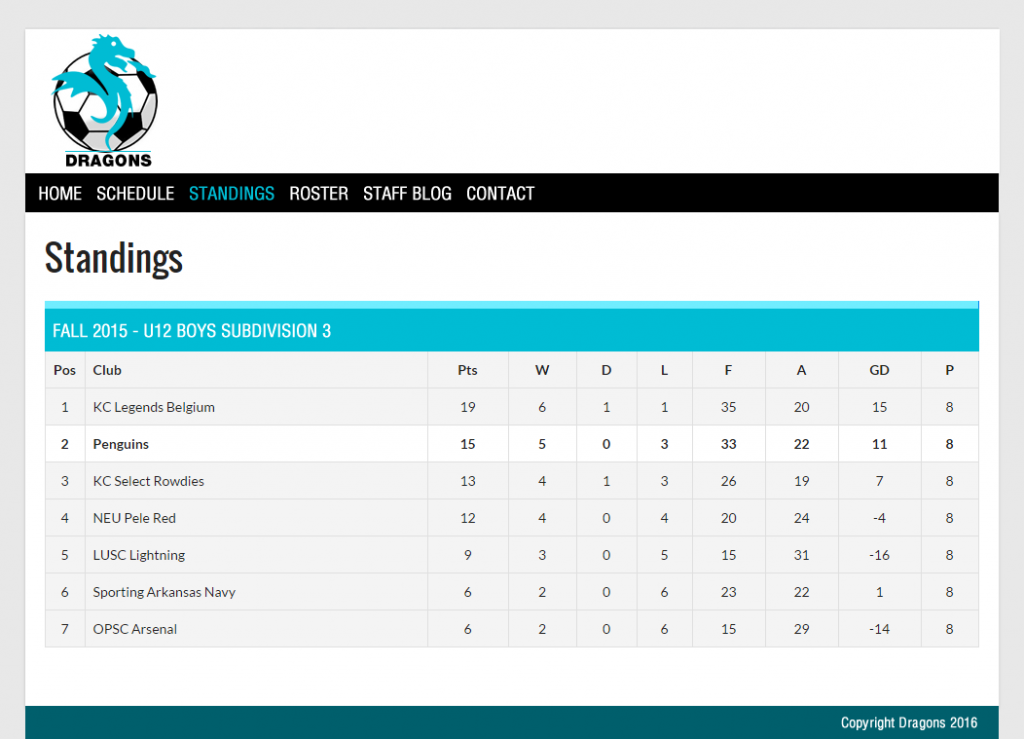The image size is (1024, 739).
Task: Open the Sporting Arkansas Navy club link
Action: (x=164, y=592)
